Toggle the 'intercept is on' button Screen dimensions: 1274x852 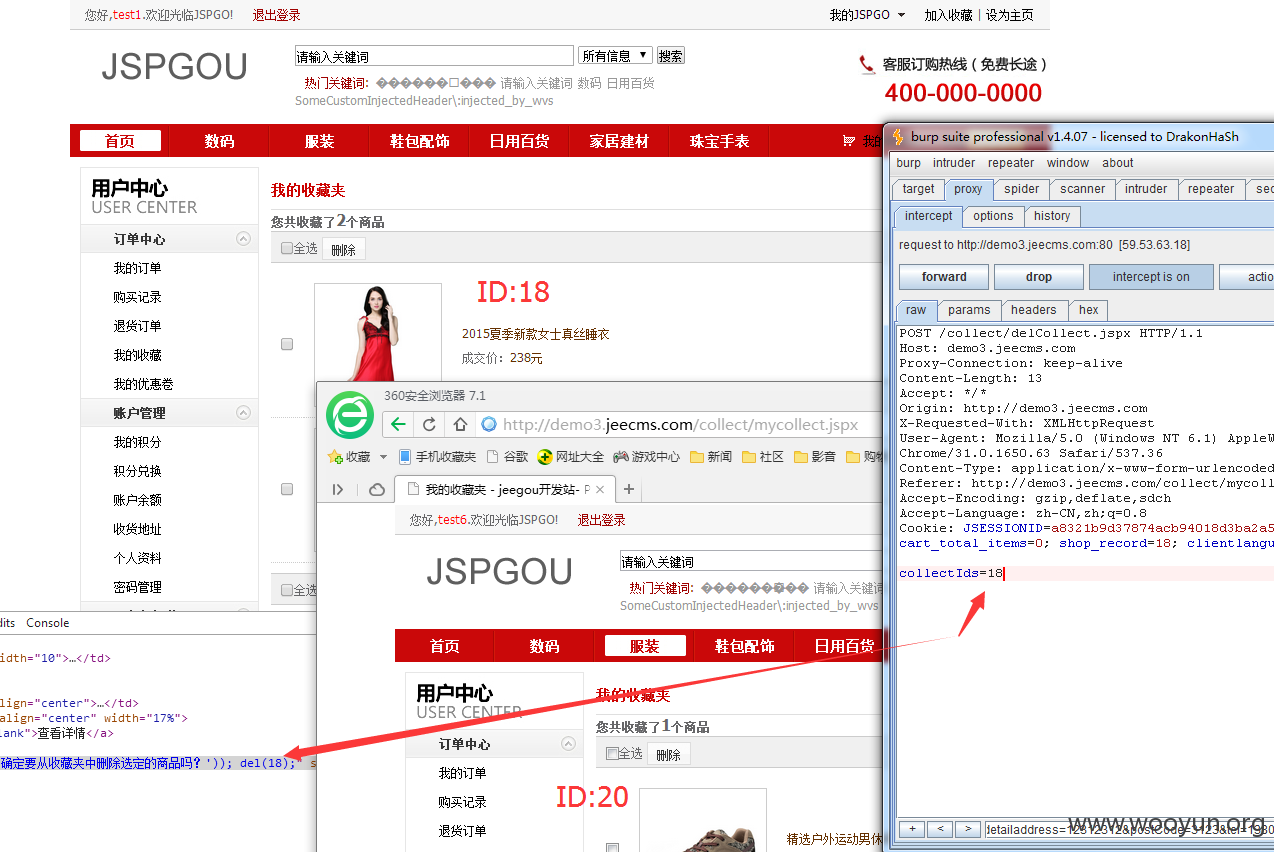click(x=1150, y=277)
